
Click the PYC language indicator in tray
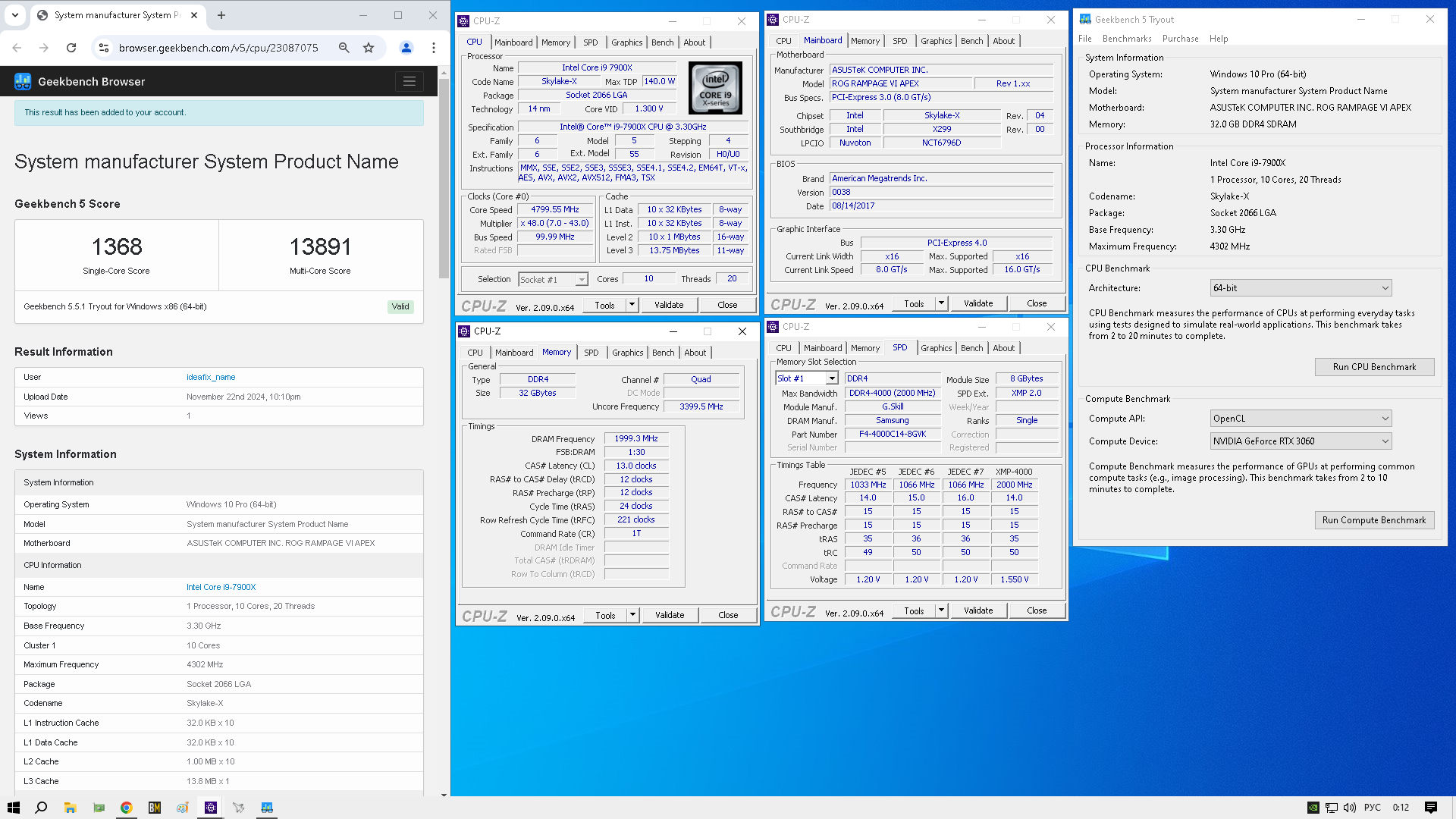pos(1373,808)
